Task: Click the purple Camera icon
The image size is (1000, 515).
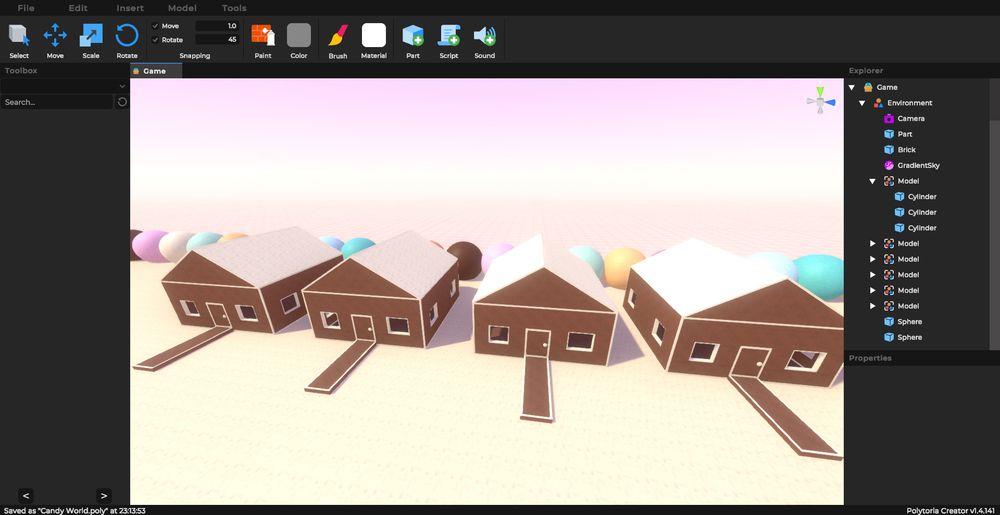Action: pos(888,119)
